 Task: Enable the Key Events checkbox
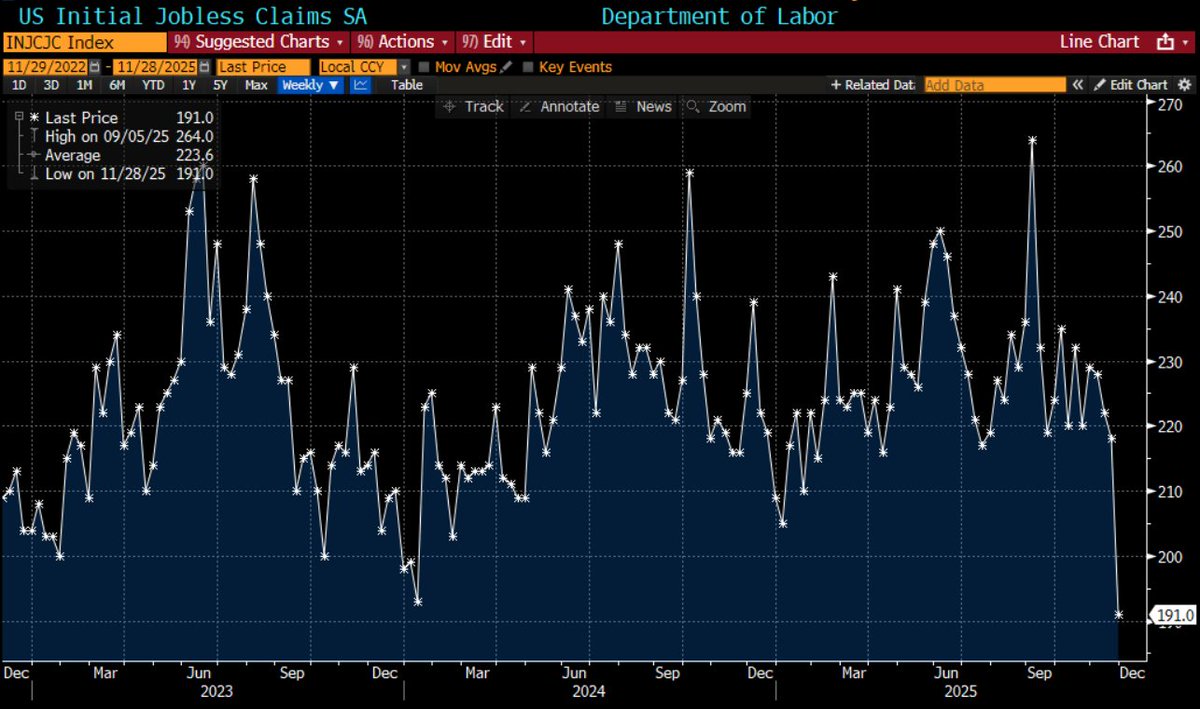coord(526,66)
